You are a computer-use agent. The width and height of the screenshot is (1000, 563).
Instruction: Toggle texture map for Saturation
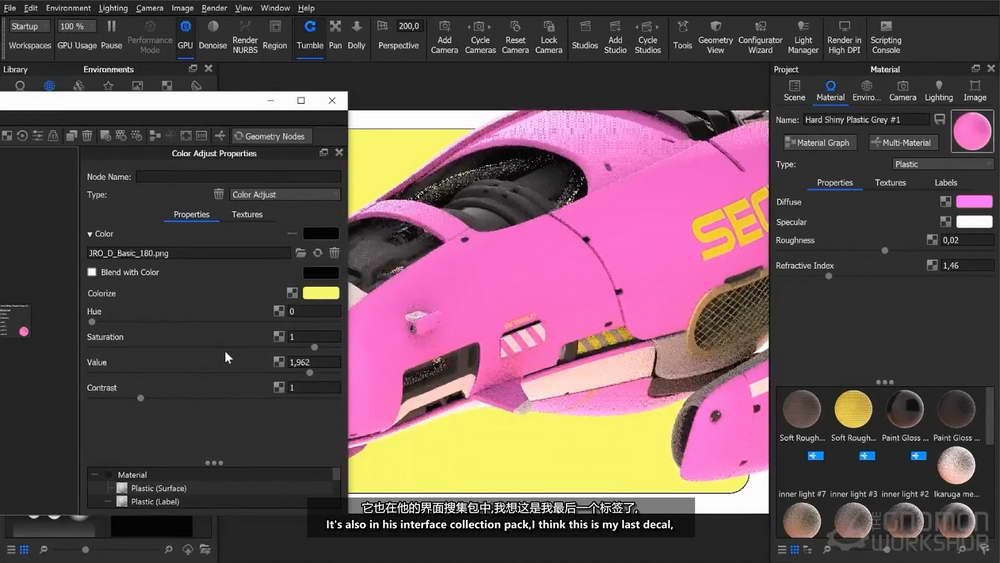click(x=279, y=337)
